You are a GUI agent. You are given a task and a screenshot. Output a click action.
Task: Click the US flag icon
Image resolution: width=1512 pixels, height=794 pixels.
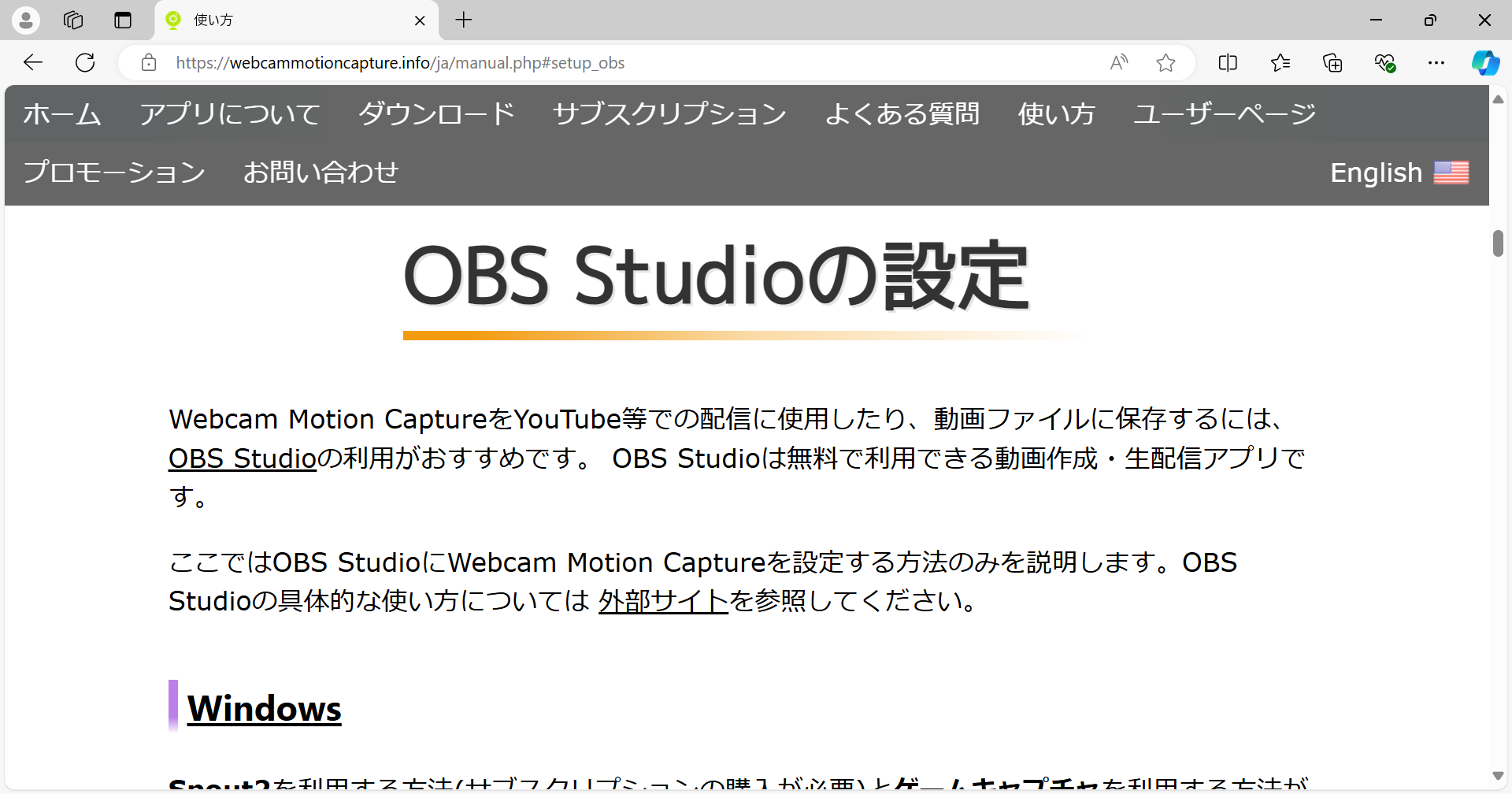1451,172
